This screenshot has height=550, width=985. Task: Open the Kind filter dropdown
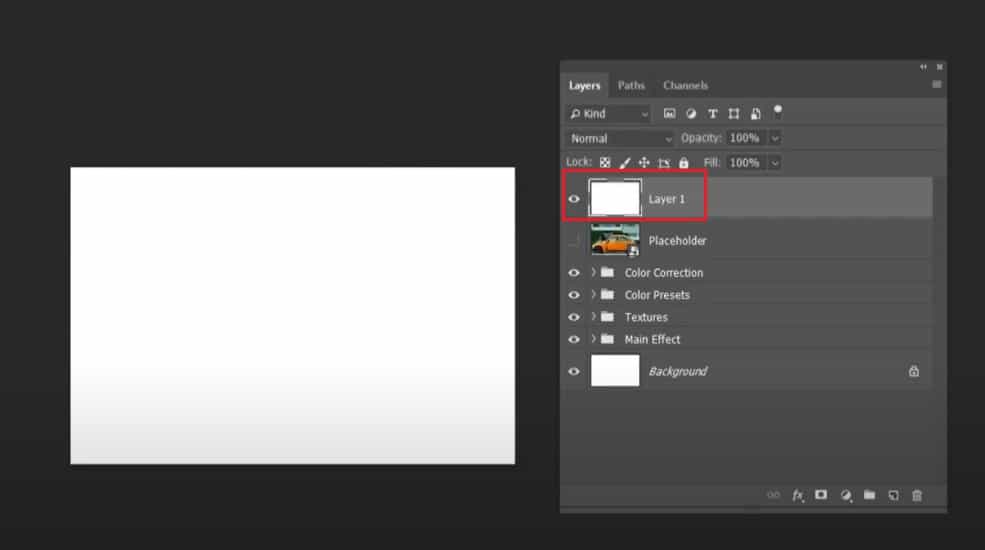(x=609, y=114)
